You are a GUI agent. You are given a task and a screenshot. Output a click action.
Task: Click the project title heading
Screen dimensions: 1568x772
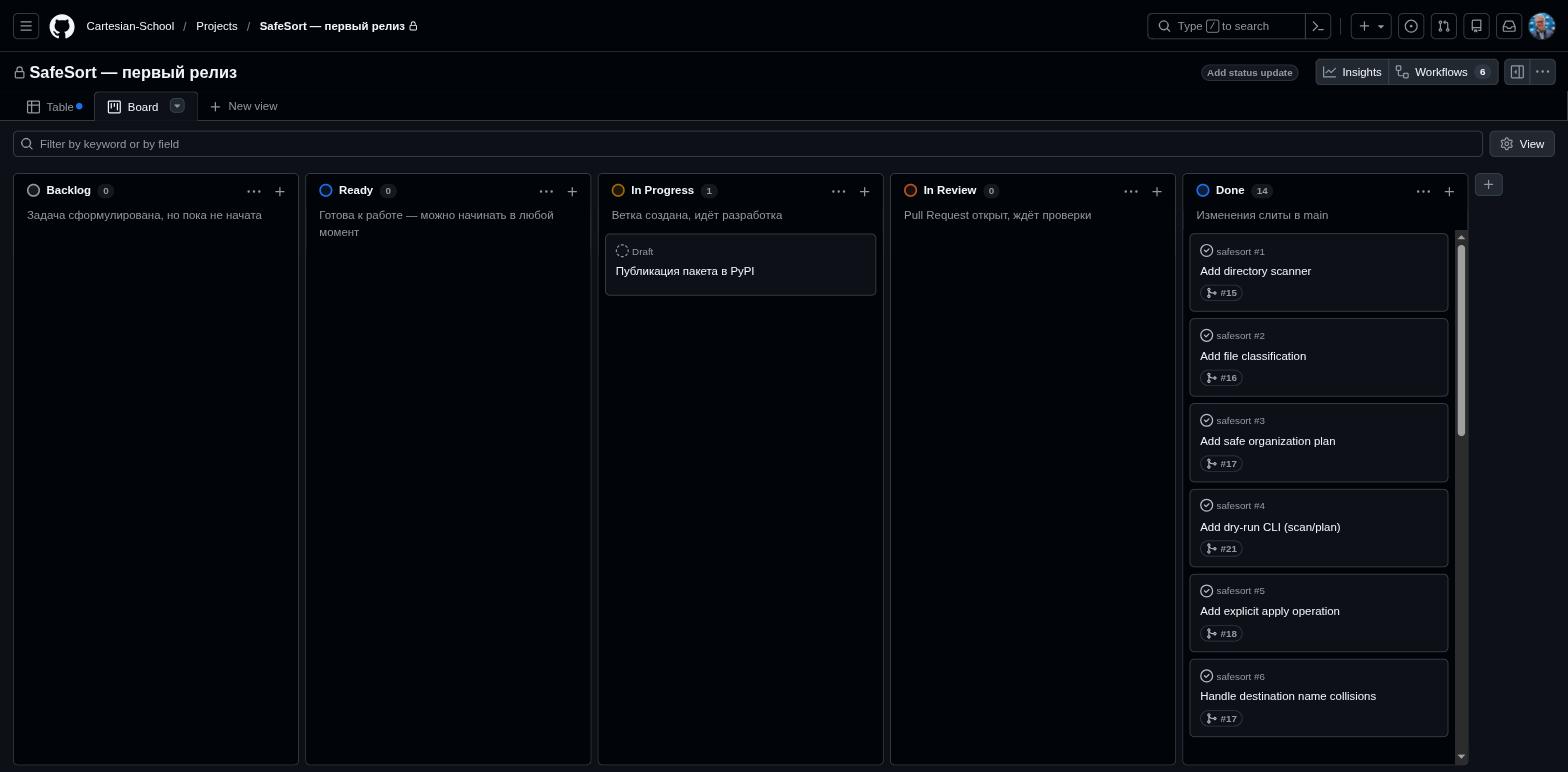tap(133, 72)
